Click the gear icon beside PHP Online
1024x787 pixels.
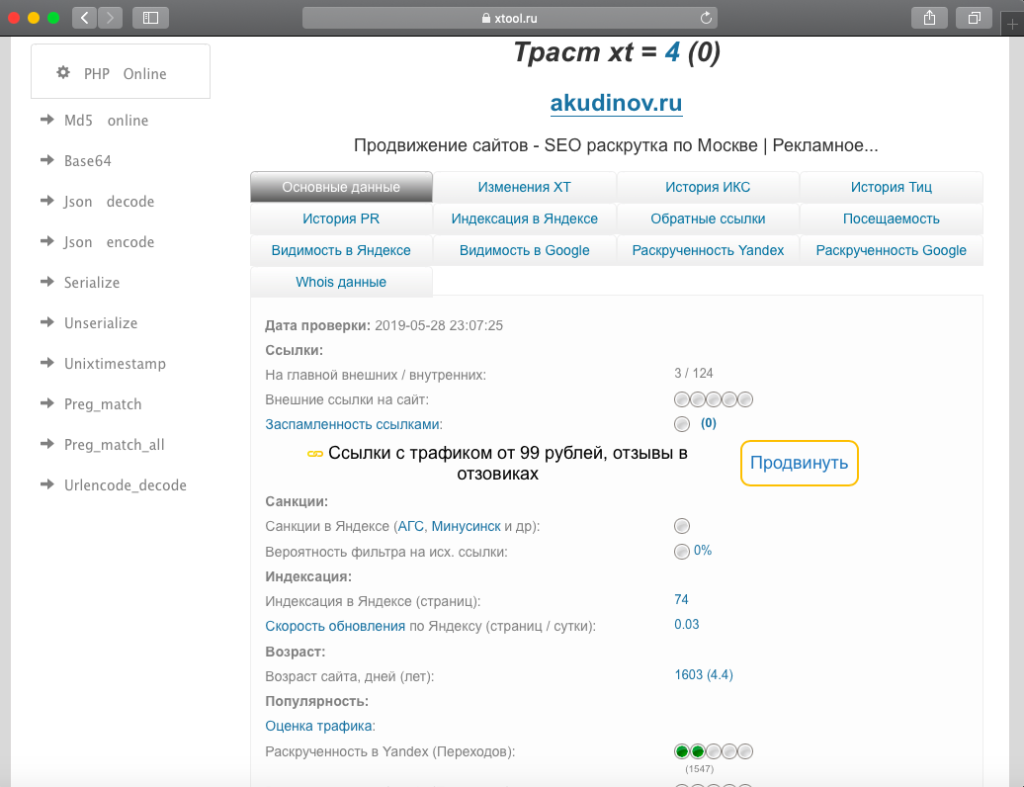click(x=63, y=72)
